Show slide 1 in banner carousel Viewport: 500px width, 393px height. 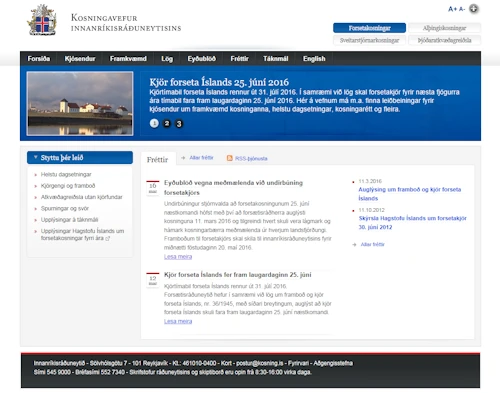point(154,123)
